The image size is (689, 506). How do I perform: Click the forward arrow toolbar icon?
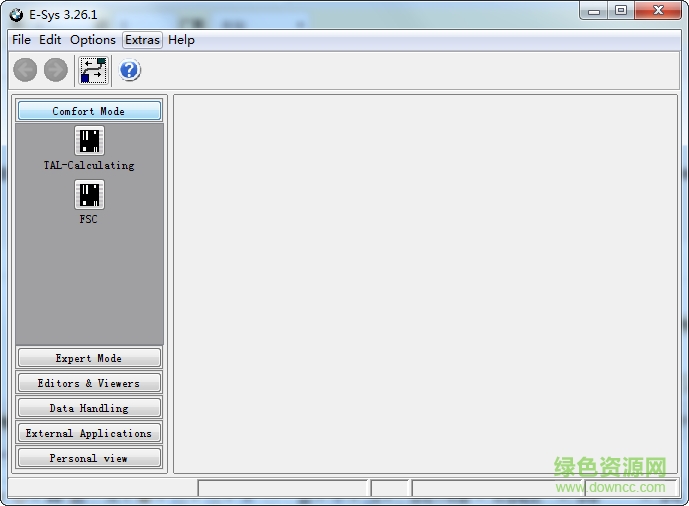click(56, 70)
